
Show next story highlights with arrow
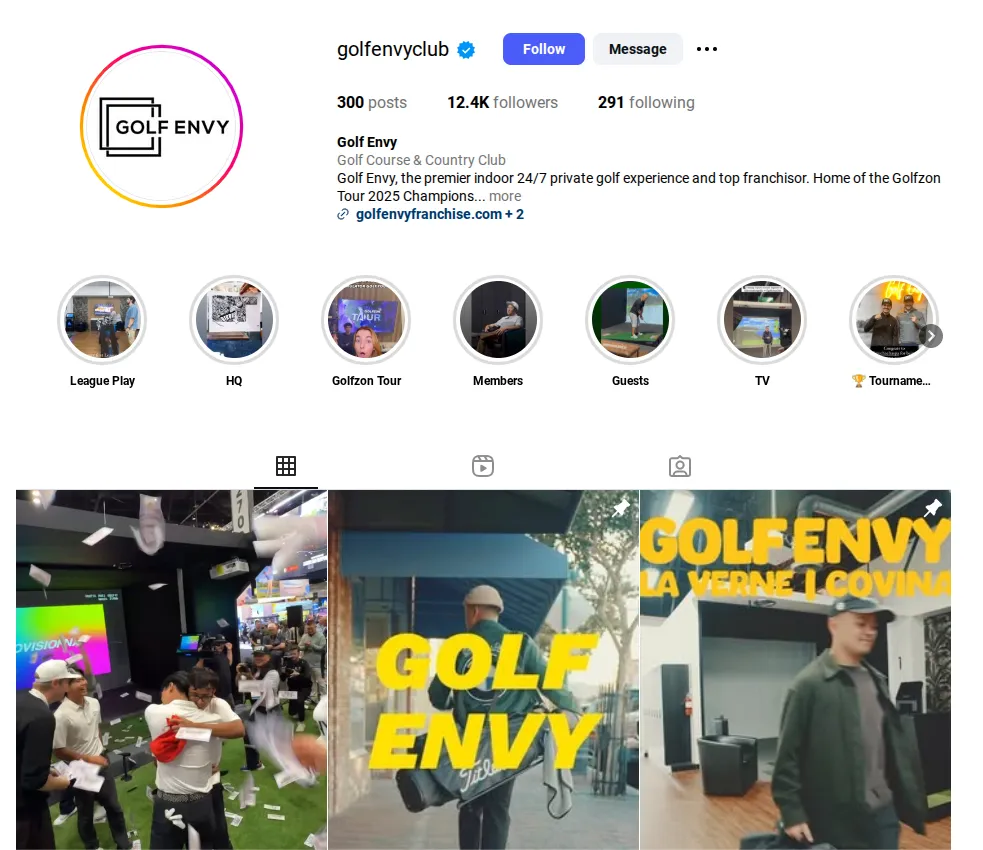pos(932,336)
